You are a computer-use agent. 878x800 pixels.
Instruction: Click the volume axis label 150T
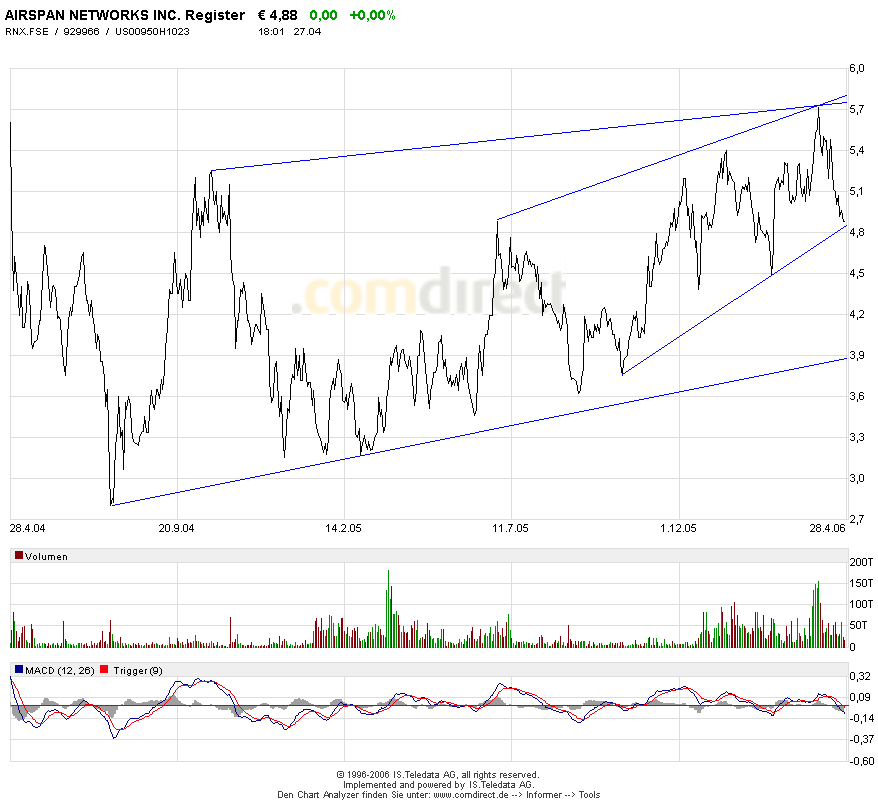861,583
